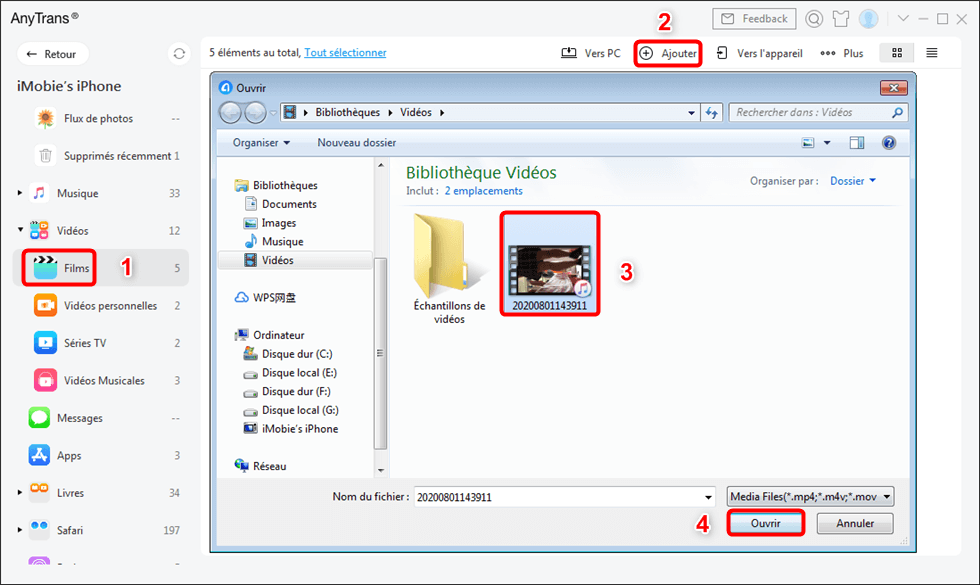Select iMobie's iPhone in dialog tree
Viewport: 980px width, 585px height.
299,429
